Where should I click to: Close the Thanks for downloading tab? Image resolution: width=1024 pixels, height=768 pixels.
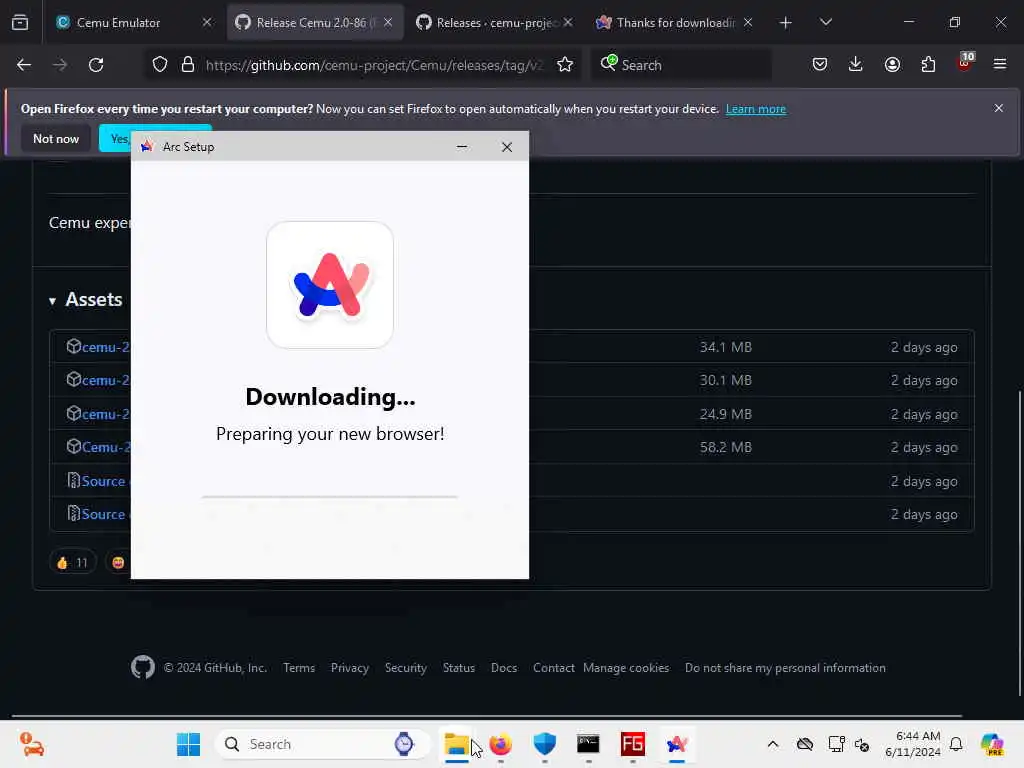(x=748, y=23)
